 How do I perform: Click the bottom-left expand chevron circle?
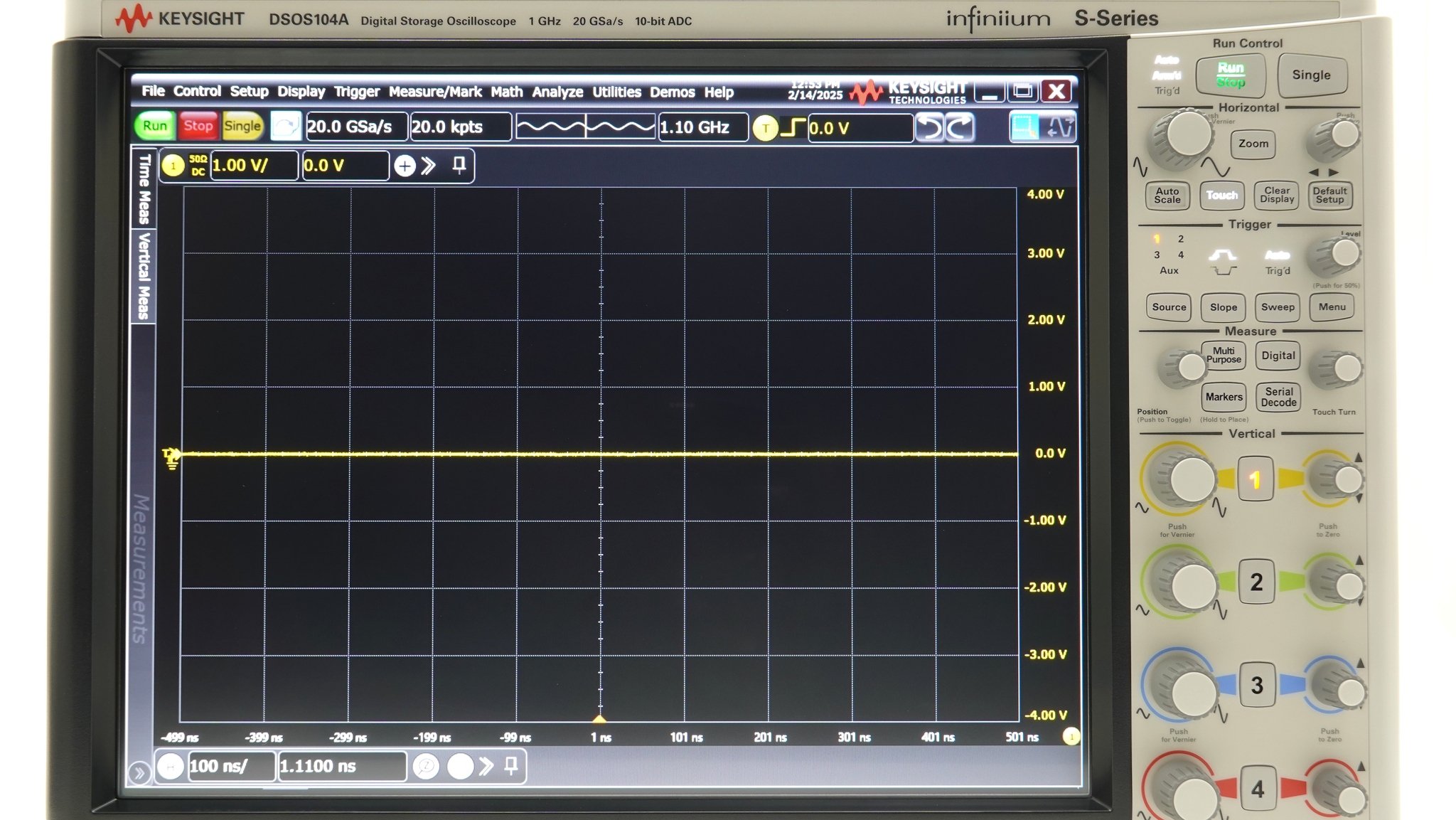click(139, 772)
